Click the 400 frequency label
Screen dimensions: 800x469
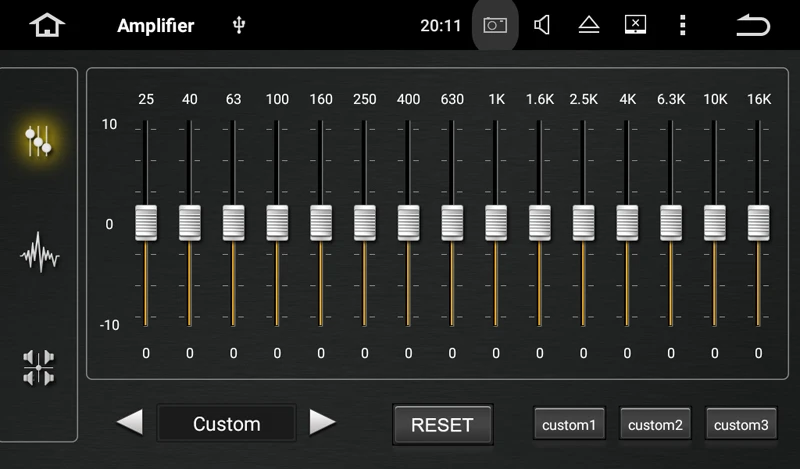[x=409, y=99]
